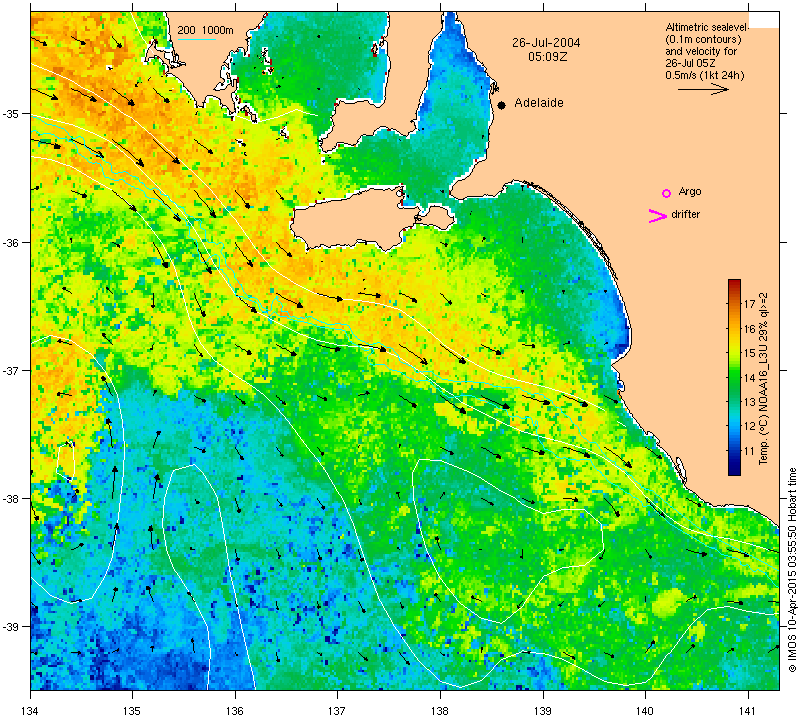Click the 05:09Z time text
Viewport: 800px width, 720px height.
click(547, 57)
